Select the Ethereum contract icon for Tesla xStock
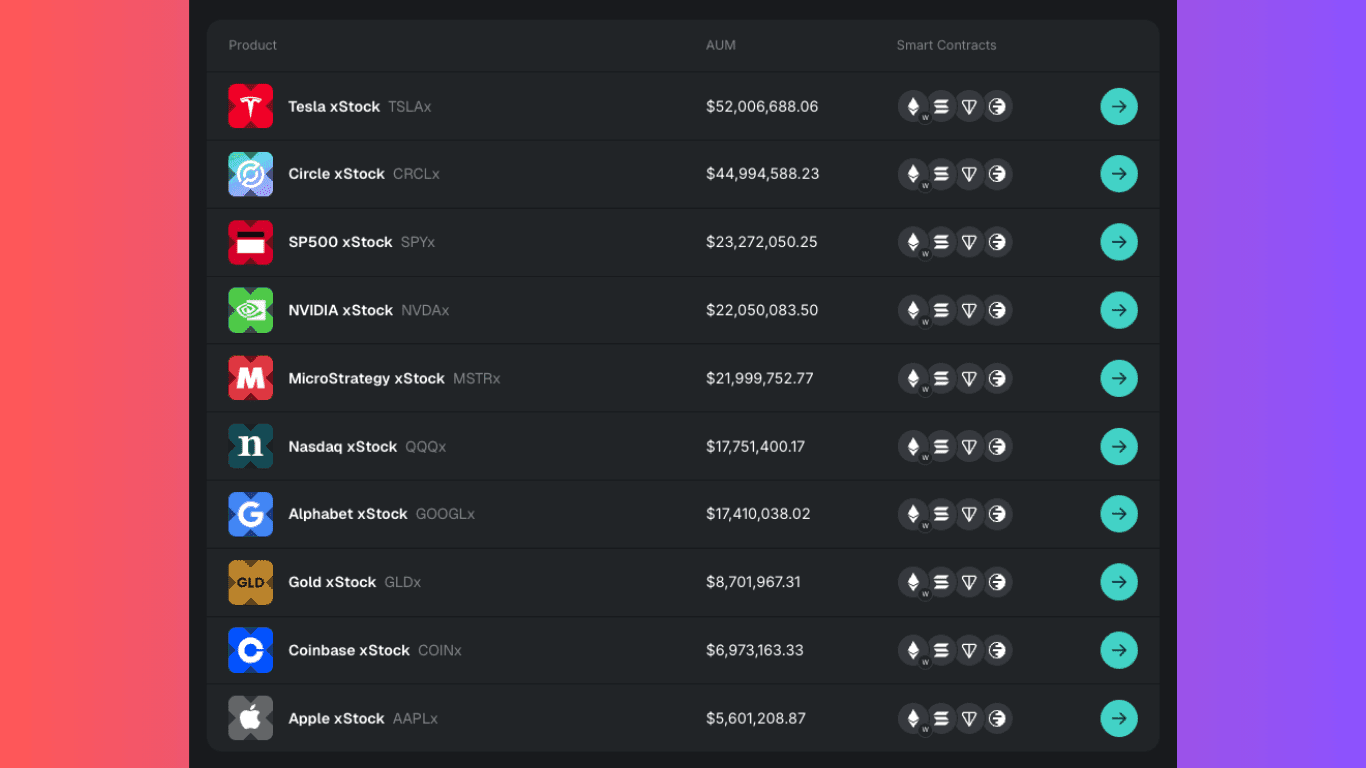 (913, 106)
